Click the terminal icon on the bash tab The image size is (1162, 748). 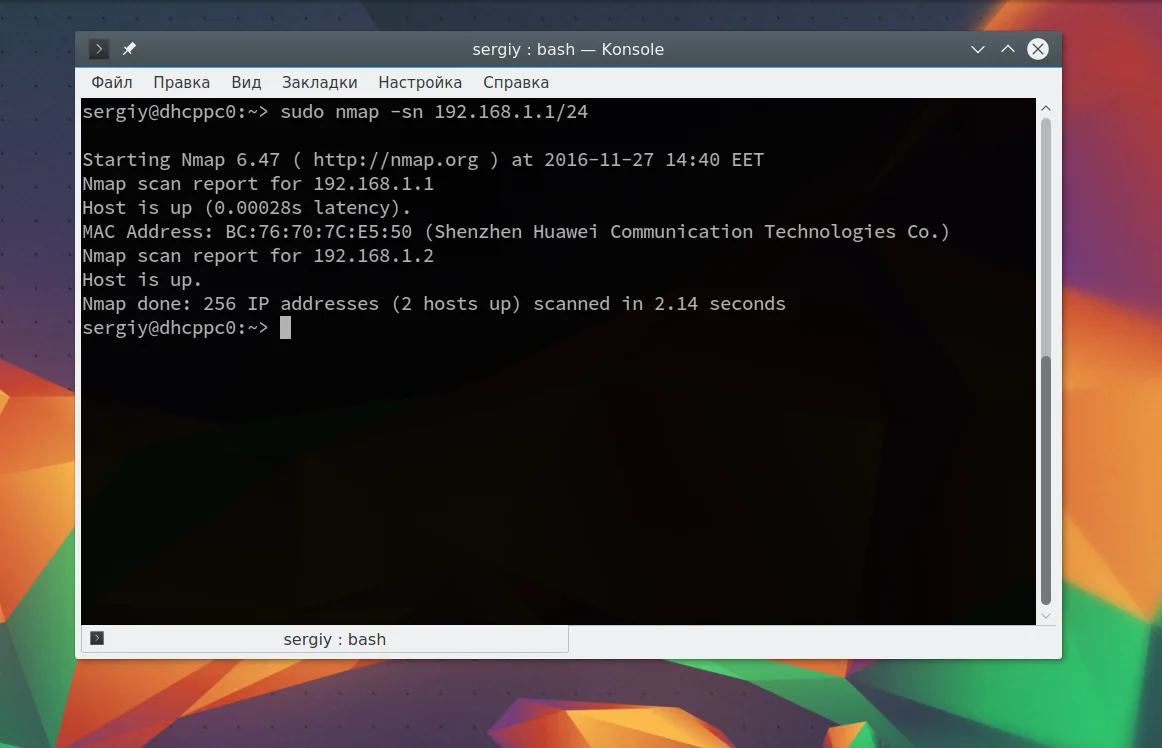[97, 638]
